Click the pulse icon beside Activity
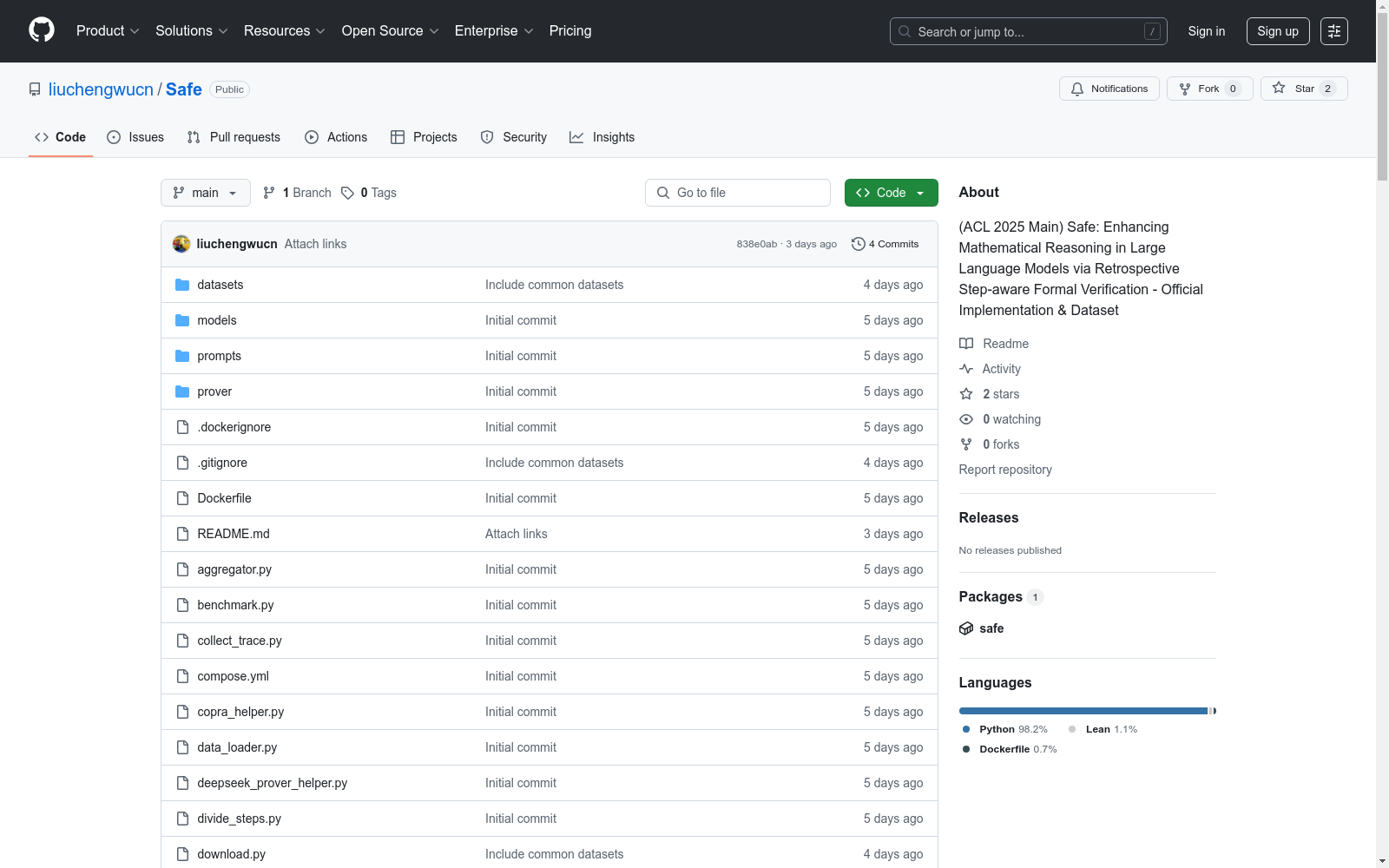Screen dimensions: 1389x868 (x=966, y=369)
